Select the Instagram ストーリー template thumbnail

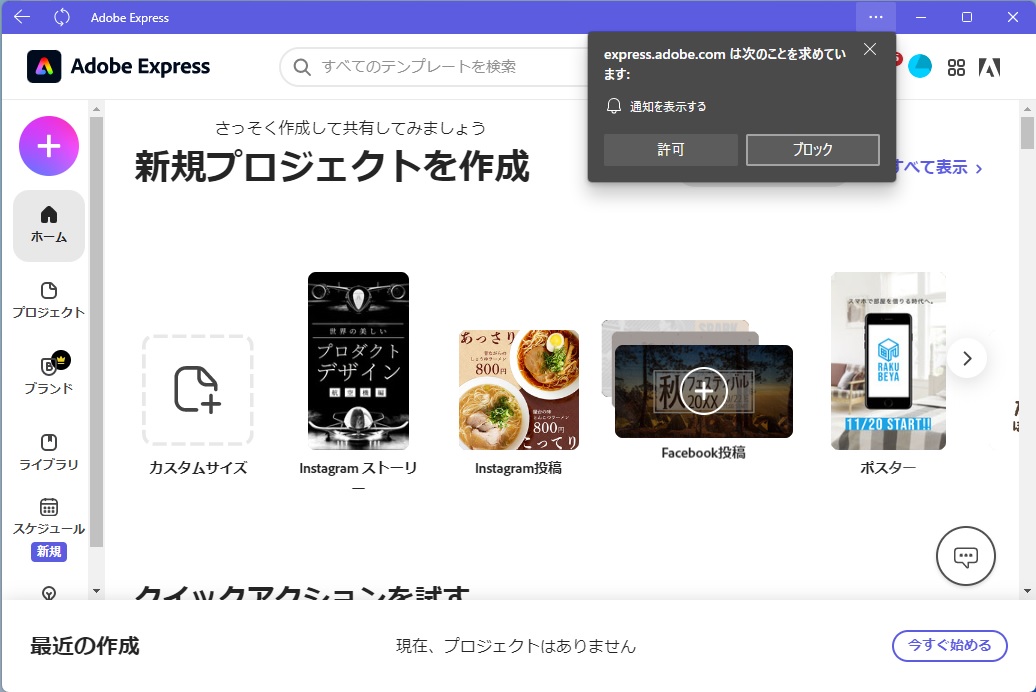coord(358,361)
